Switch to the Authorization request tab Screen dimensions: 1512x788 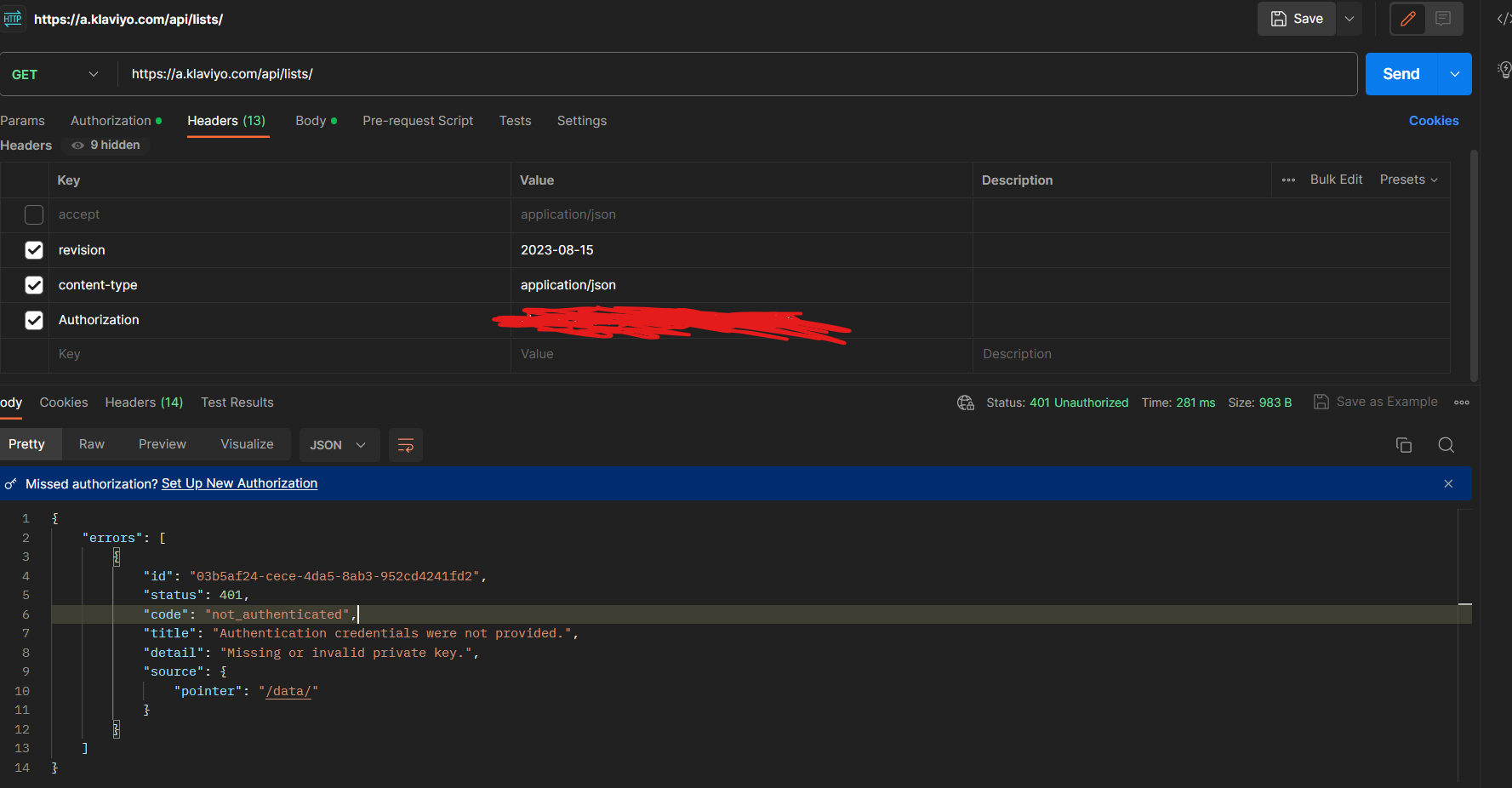coord(116,121)
